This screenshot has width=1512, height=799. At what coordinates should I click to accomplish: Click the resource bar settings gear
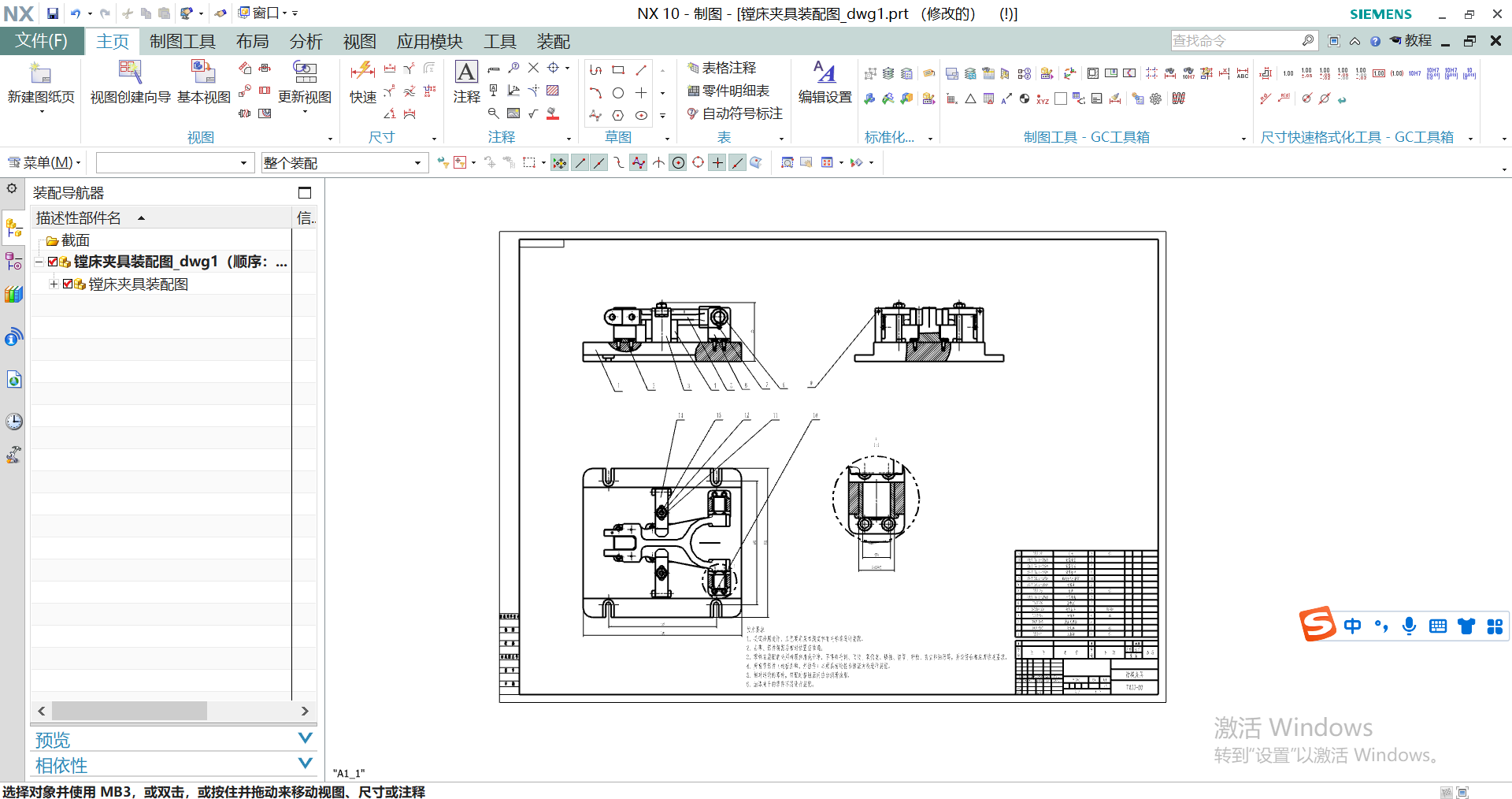click(x=12, y=189)
